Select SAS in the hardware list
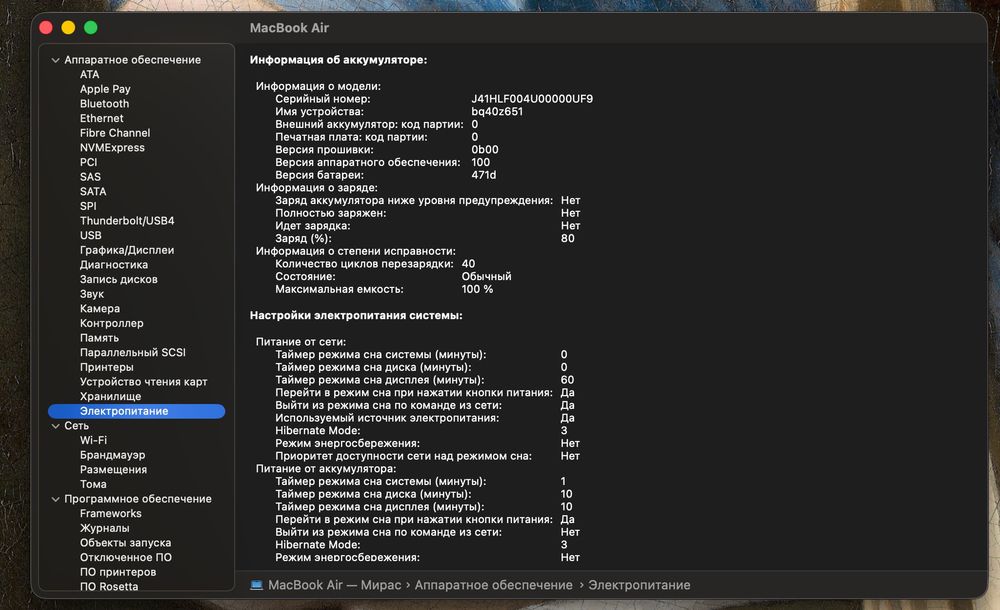The image size is (1000, 610). [x=90, y=177]
